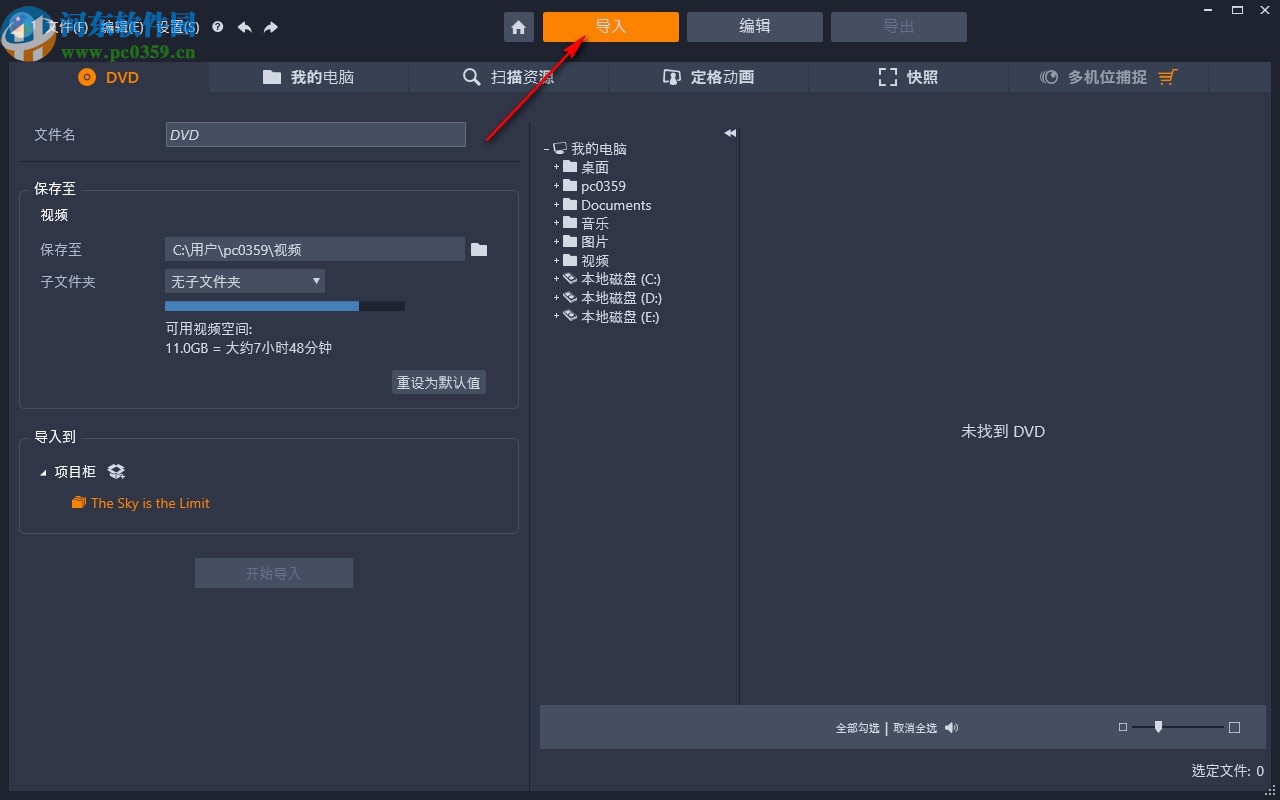Viewport: 1280px width, 800px height.
Task: Open the Home screen icon
Action: [518, 27]
